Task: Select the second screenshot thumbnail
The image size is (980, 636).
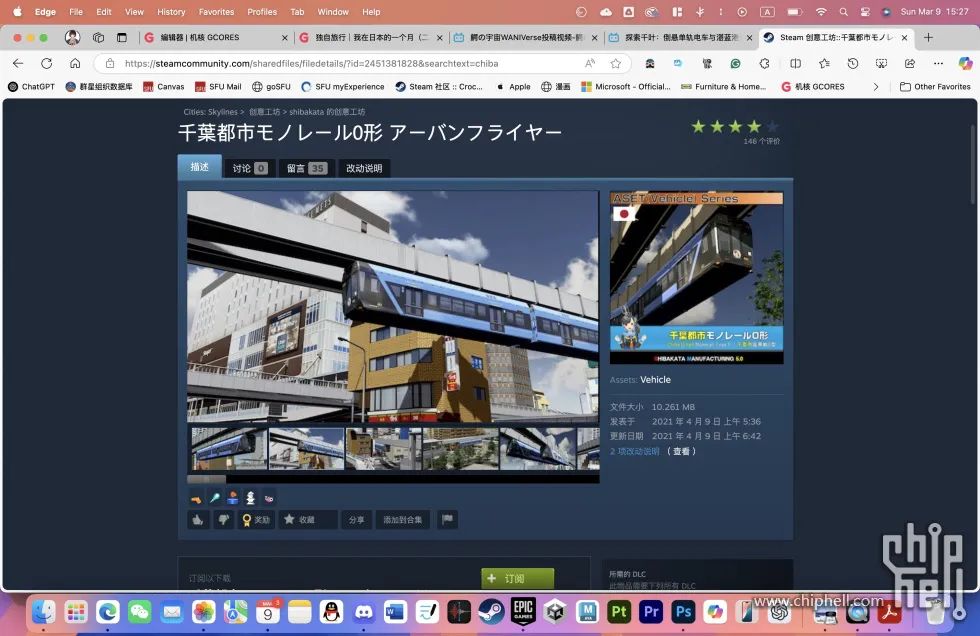Action: [306, 448]
